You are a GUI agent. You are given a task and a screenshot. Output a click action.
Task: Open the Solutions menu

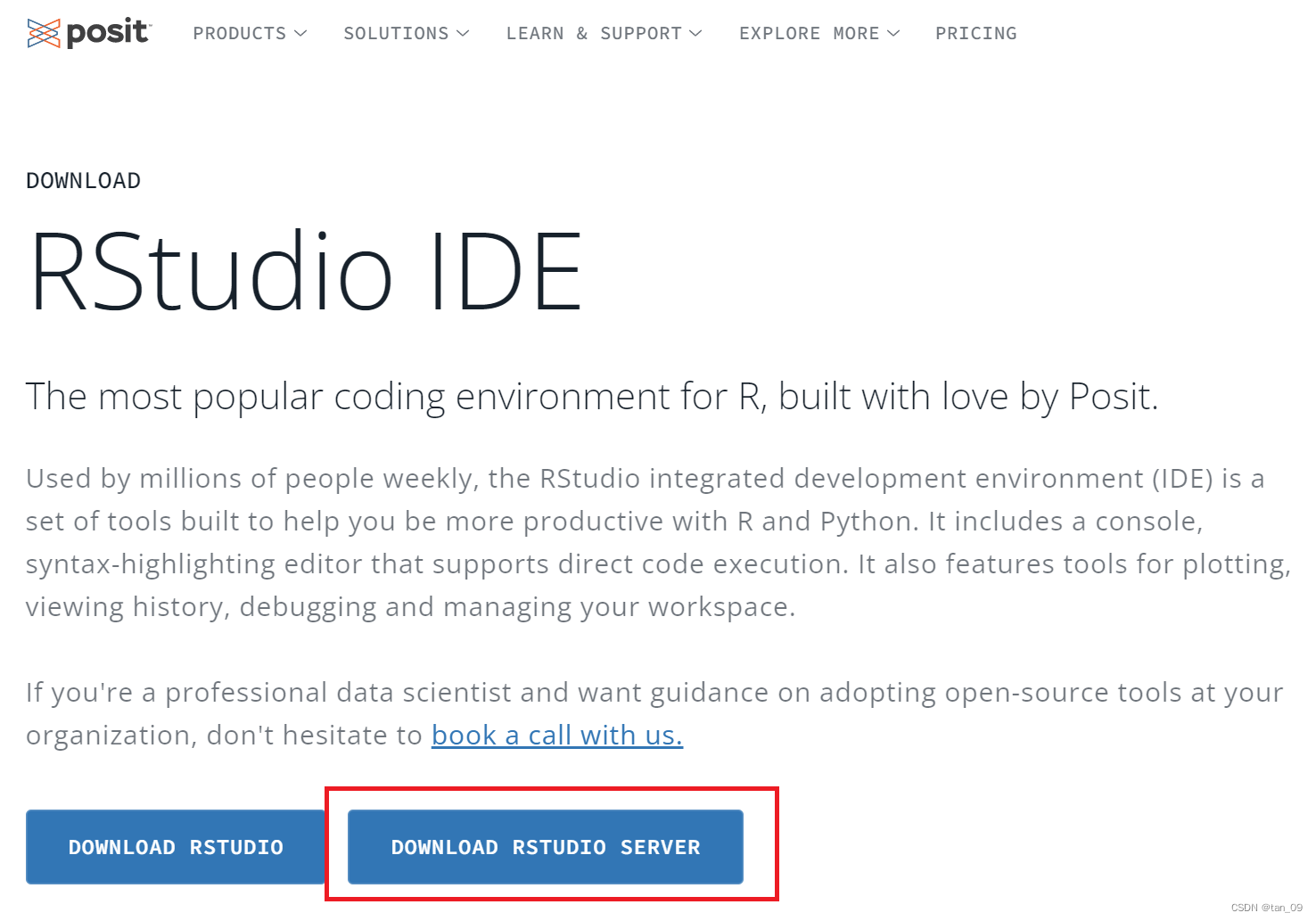click(406, 34)
